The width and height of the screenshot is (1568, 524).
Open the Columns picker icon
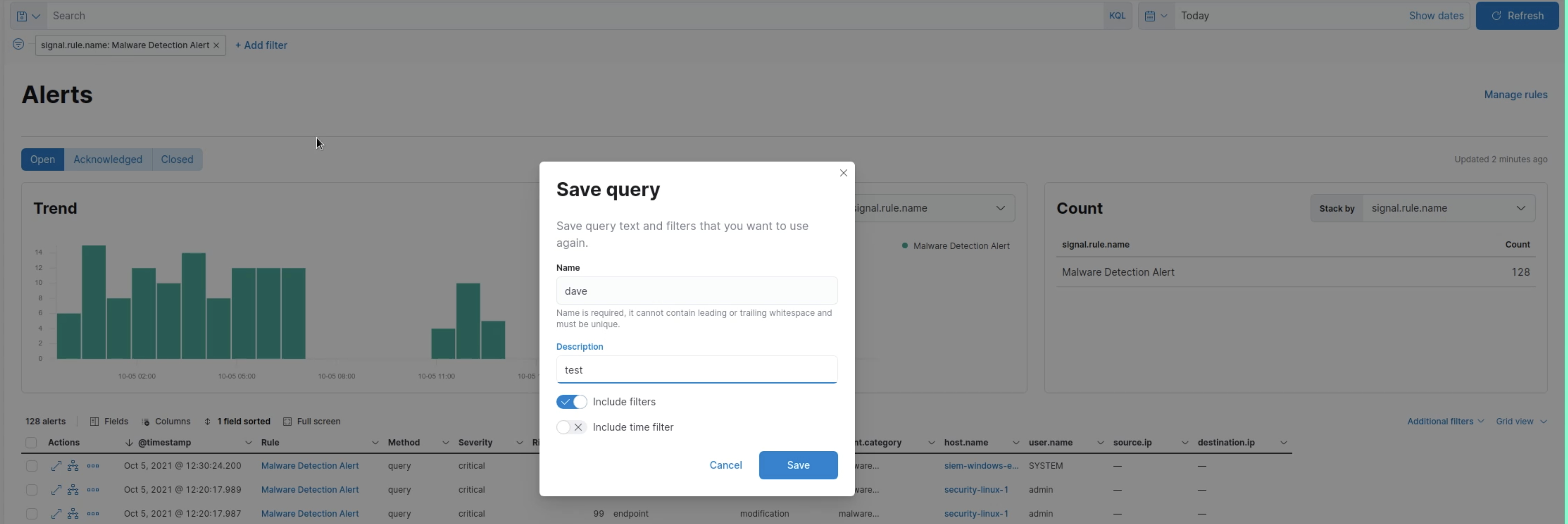(146, 421)
